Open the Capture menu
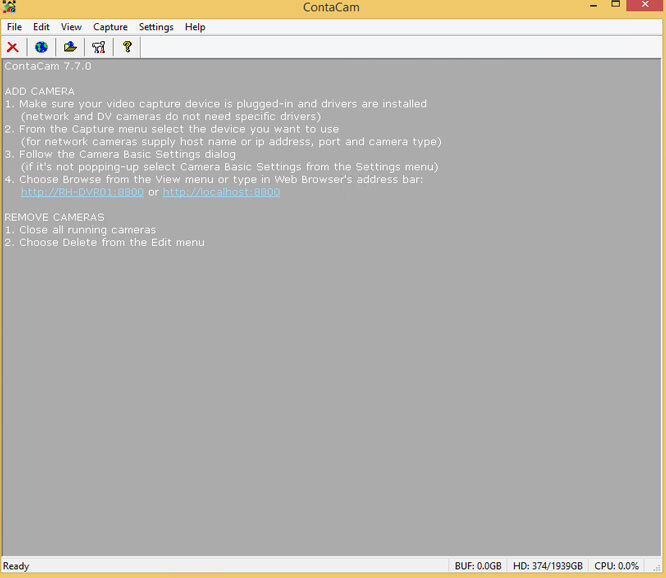 [x=110, y=27]
